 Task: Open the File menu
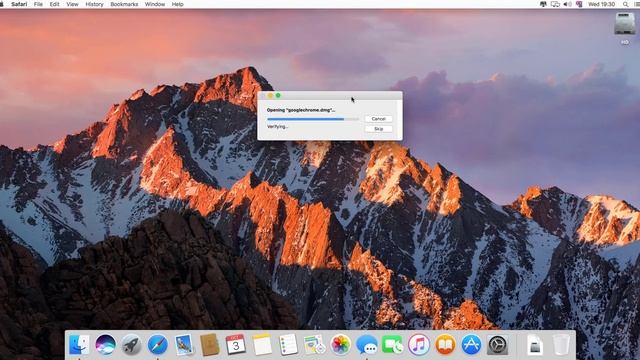click(38, 4)
